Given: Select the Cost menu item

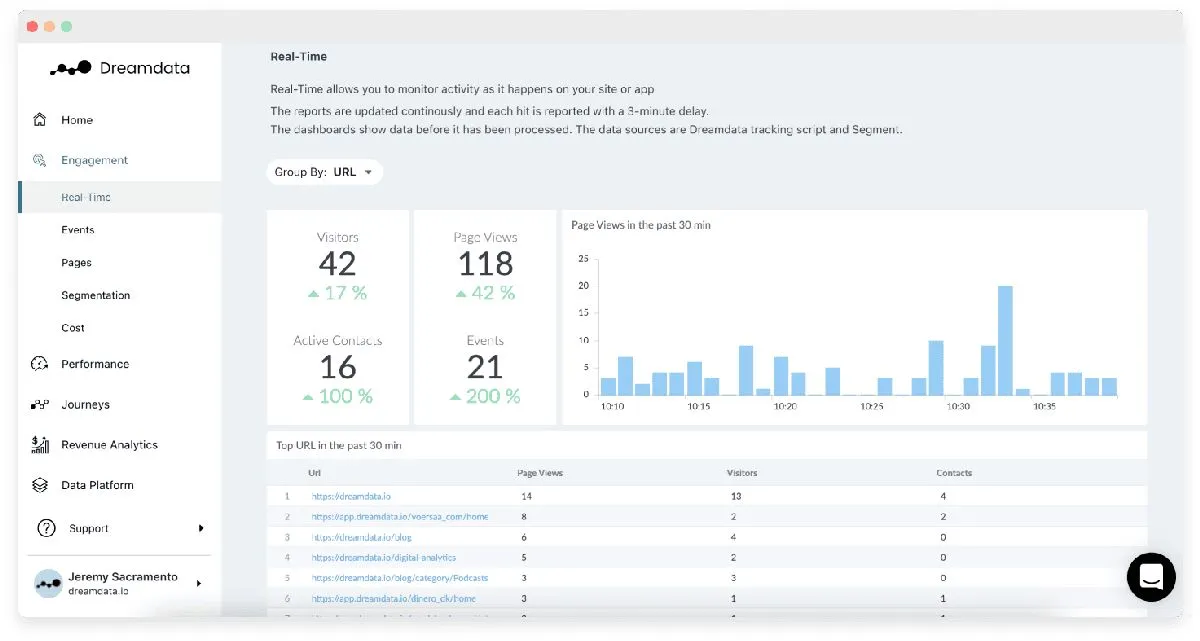Looking at the screenshot, I should [73, 328].
